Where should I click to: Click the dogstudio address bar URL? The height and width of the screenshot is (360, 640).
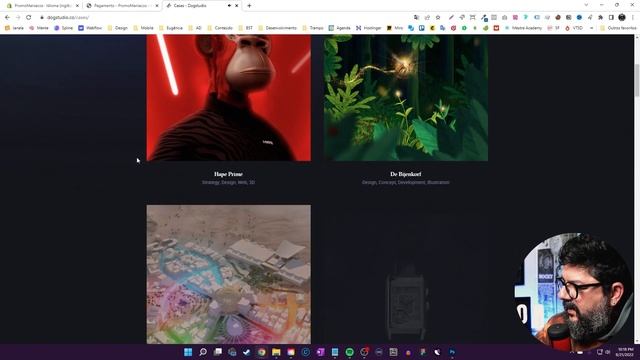(68, 18)
